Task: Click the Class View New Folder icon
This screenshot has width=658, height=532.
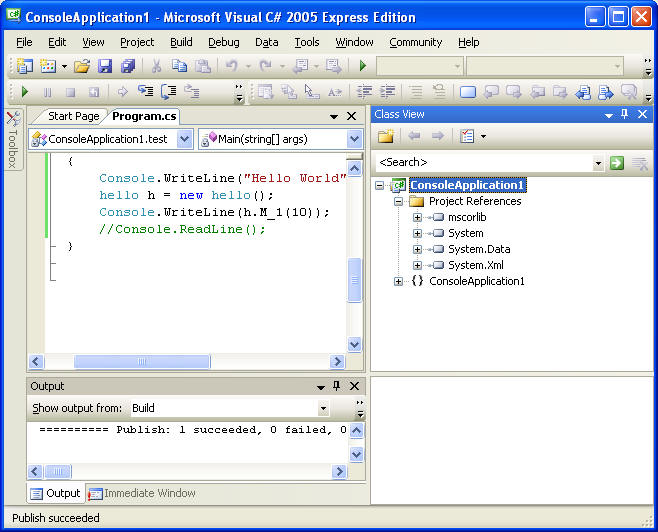Action: 386,136
